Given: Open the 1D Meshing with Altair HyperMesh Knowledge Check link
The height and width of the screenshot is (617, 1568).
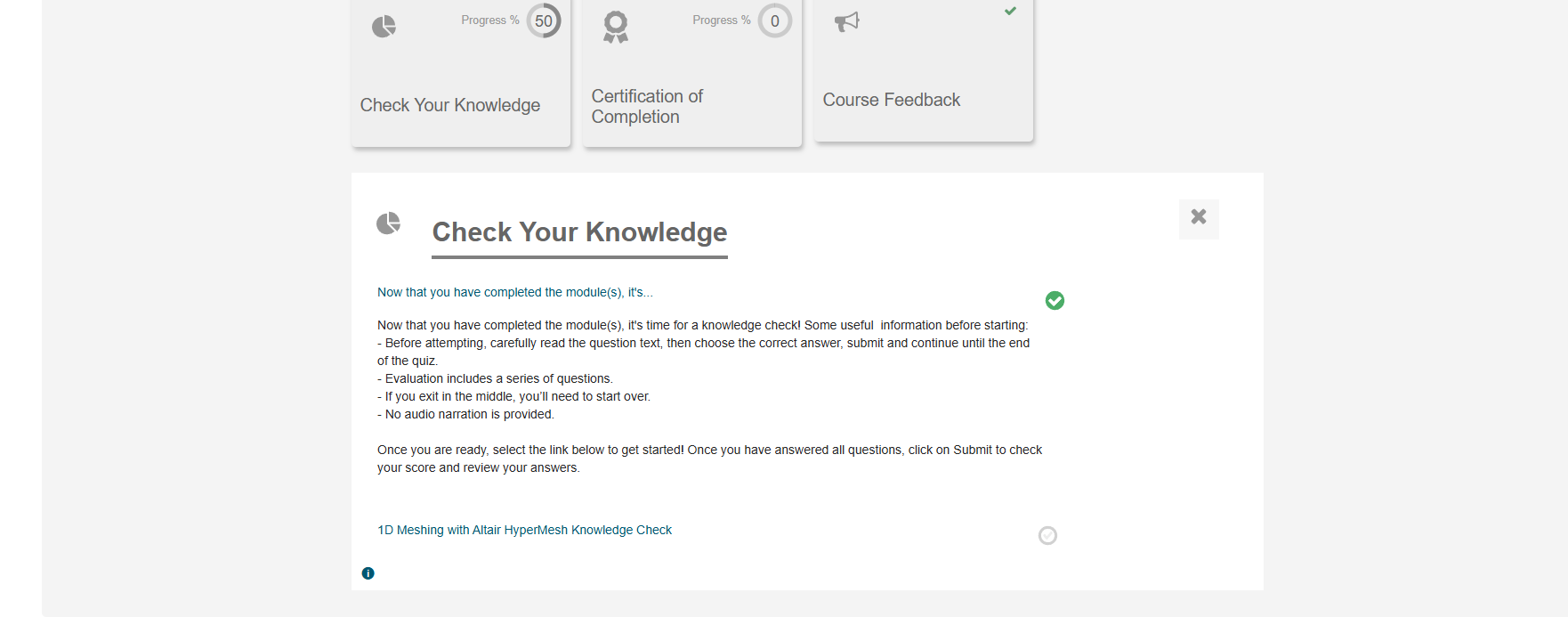Looking at the screenshot, I should (x=524, y=530).
